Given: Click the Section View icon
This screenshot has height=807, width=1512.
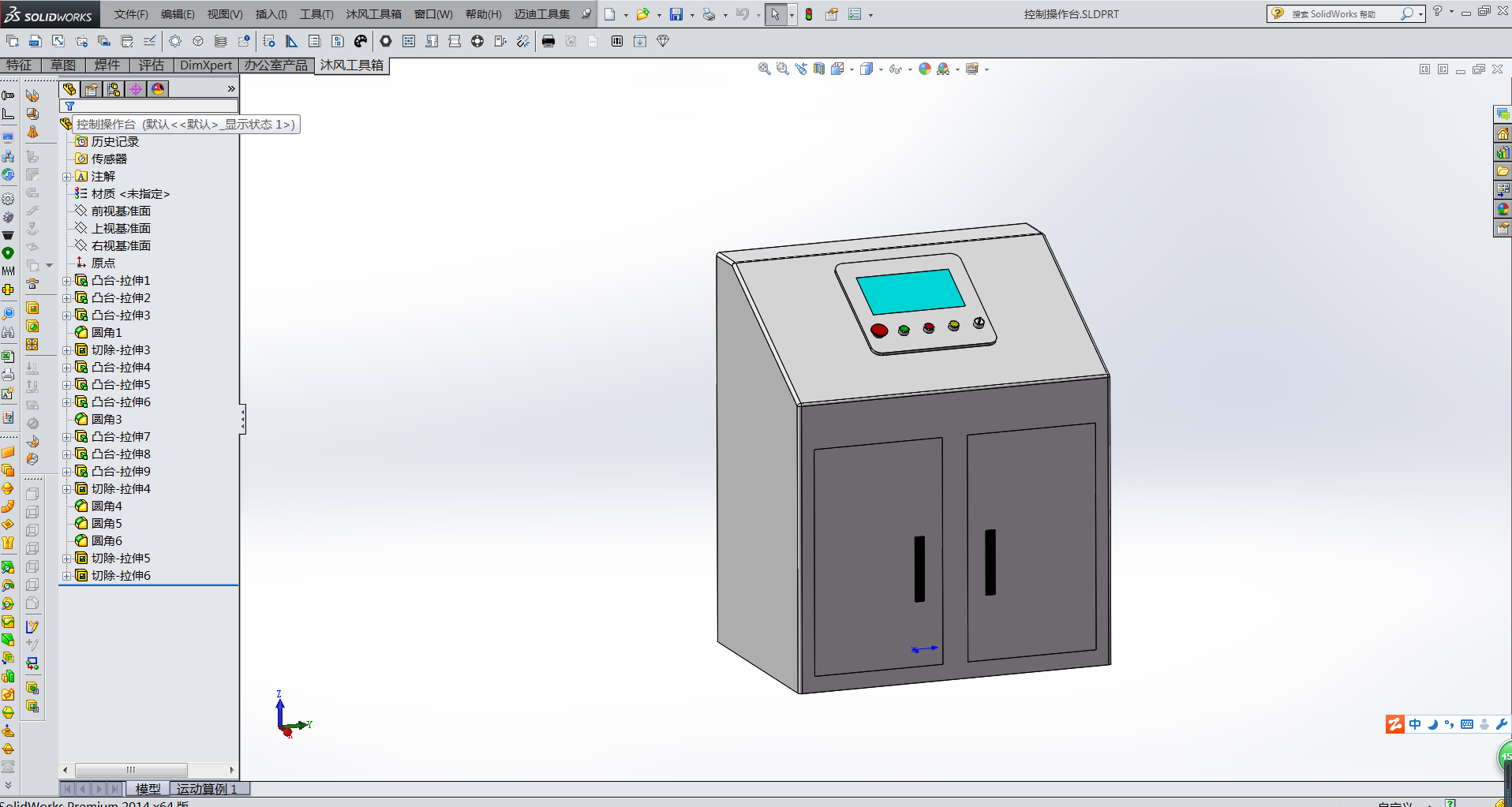Looking at the screenshot, I should pos(819,69).
